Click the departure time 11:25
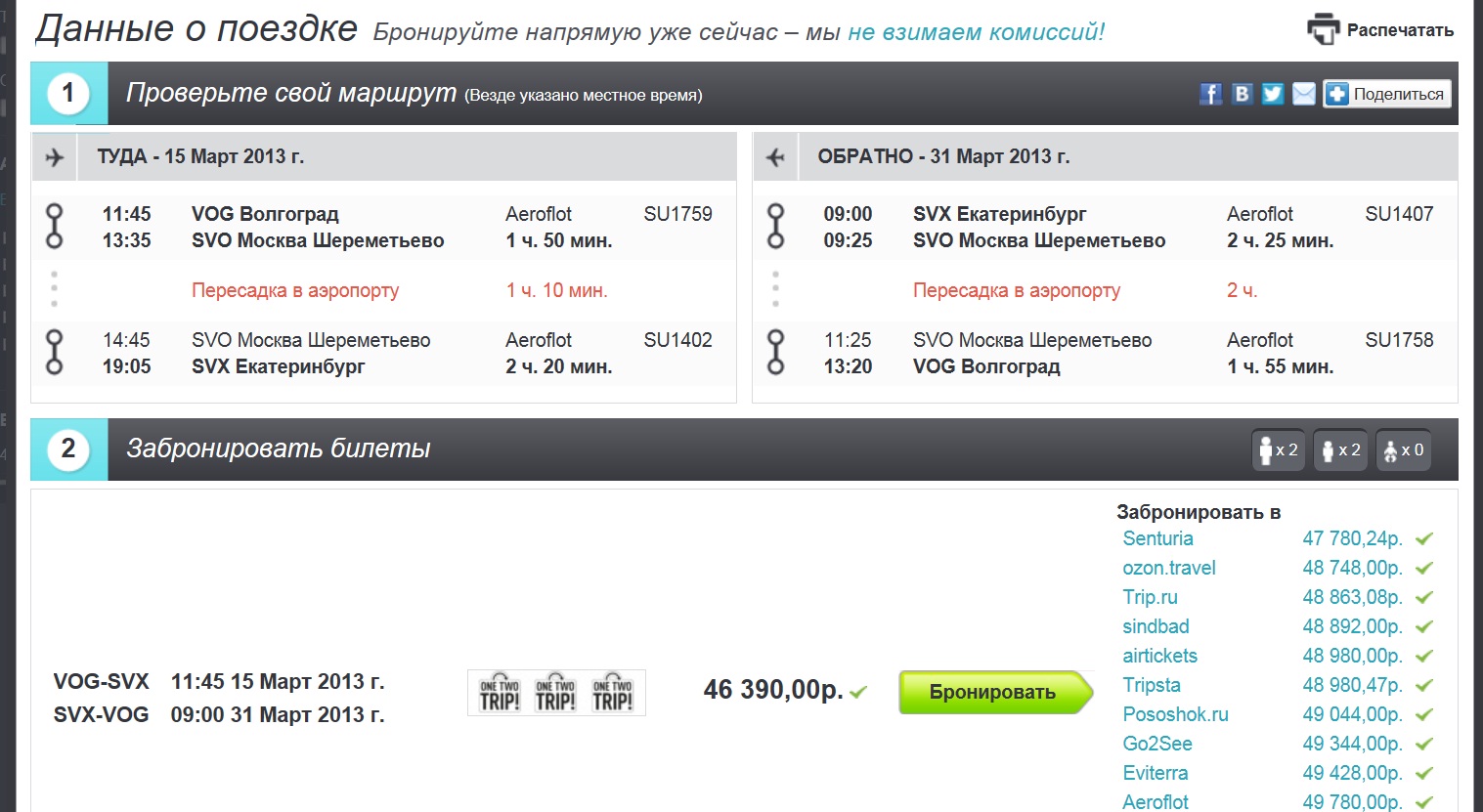The height and width of the screenshot is (812, 1483). (848, 340)
